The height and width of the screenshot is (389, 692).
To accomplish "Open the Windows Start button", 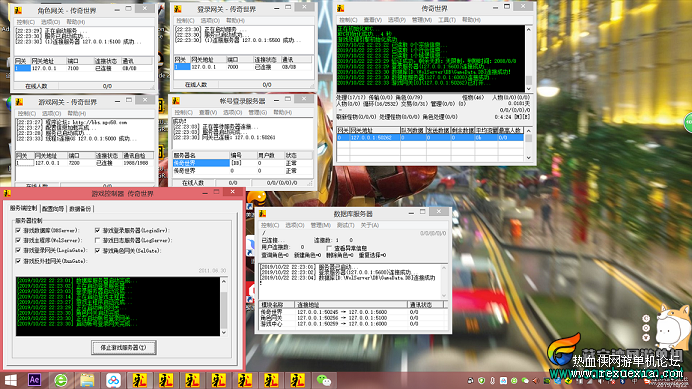I will coord(10,380).
